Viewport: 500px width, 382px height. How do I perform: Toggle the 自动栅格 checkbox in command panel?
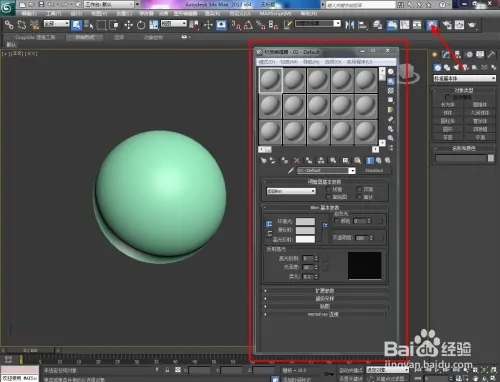[448, 97]
